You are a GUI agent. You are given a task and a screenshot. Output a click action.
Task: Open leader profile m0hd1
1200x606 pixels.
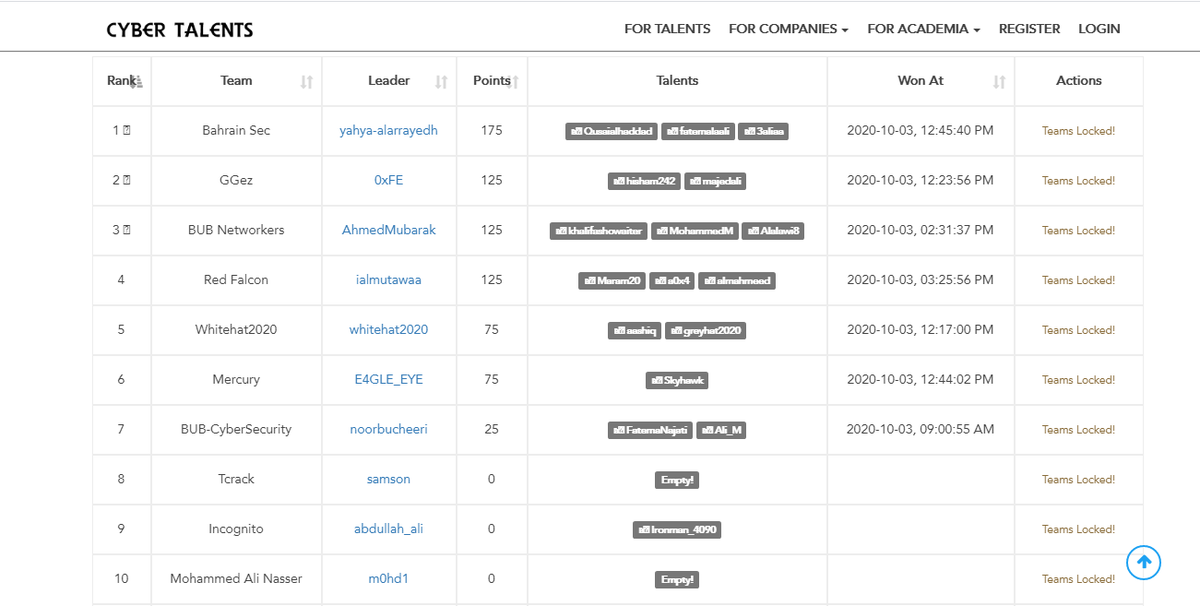(389, 579)
